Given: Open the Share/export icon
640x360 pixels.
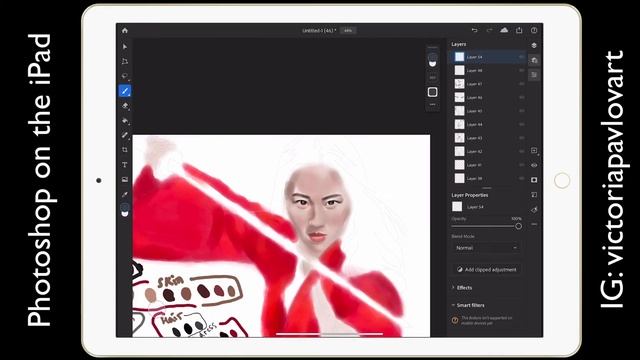Looking at the screenshot, I should (x=519, y=30).
